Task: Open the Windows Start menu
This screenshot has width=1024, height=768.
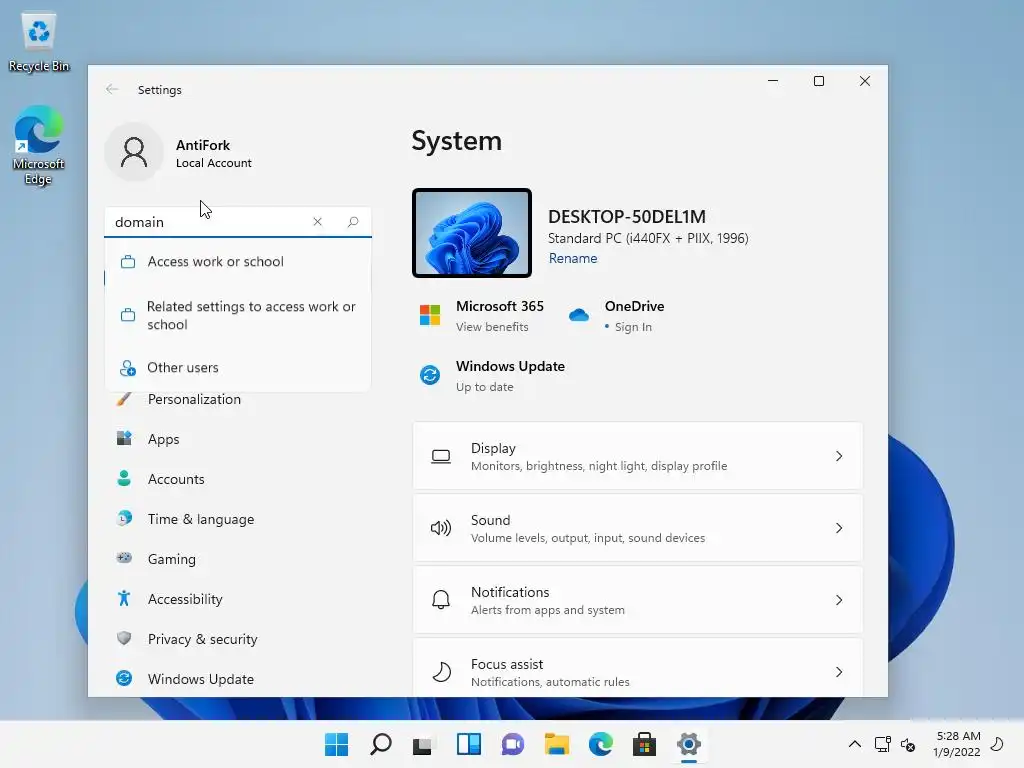Action: tap(336, 744)
